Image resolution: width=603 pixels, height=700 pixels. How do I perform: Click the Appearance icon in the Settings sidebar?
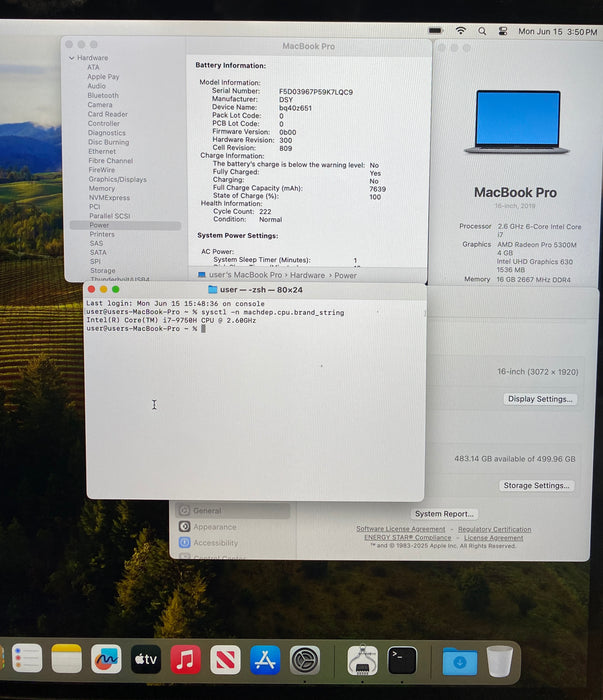184,526
